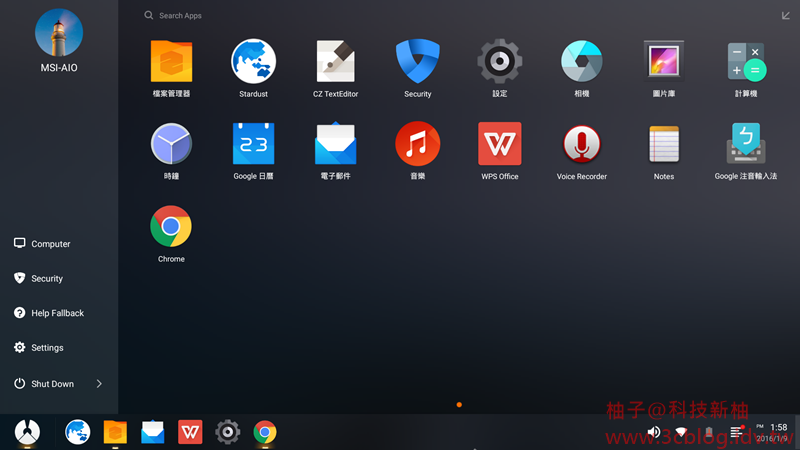Image resolution: width=800 pixels, height=450 pixels.
Task: Open Computer from the sidebar
Action: (42, 244)
